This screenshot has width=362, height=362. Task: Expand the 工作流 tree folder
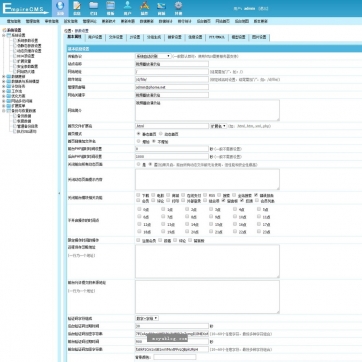click(4, 91)
